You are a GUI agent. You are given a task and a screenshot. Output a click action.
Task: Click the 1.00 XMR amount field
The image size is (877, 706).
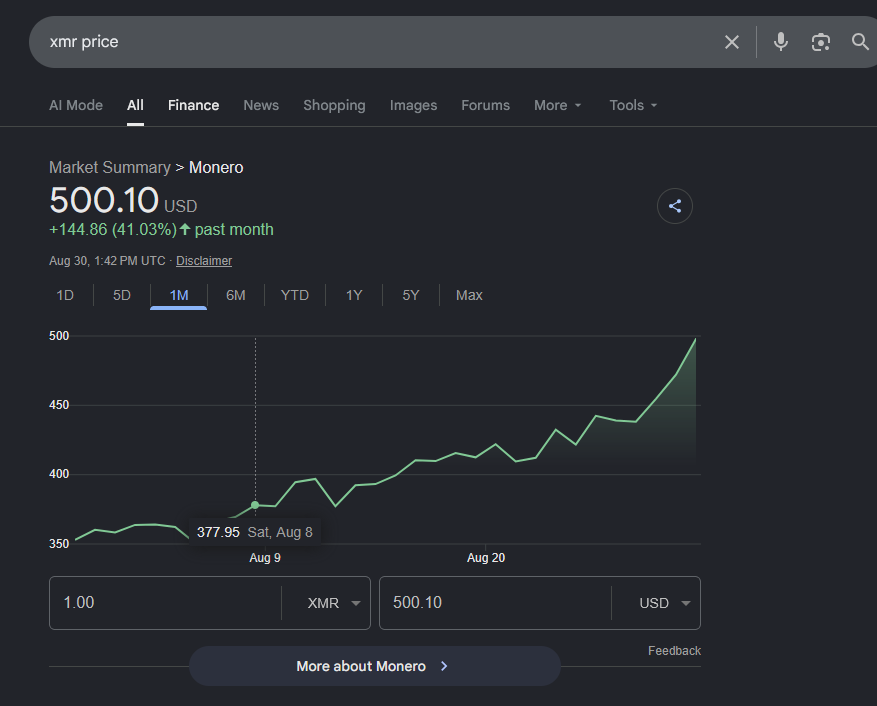(165, 603)
